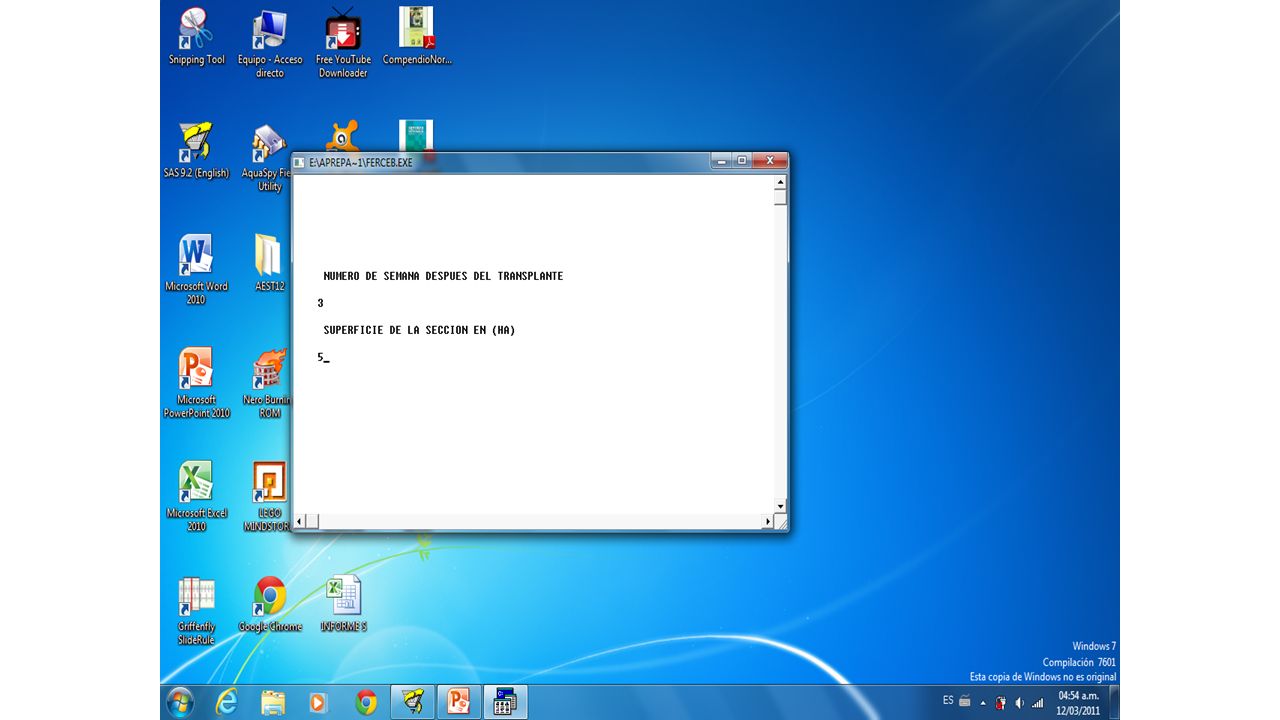
Task: Click the entered value '3' in console
Action: tap(320, 303)
